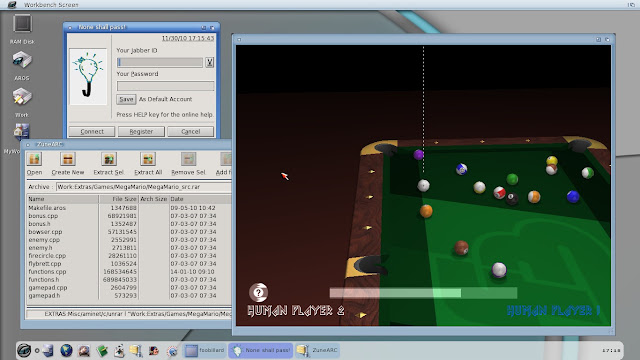Switch to ZuneARC in the taskbar
This screenshot has width=640, height=360.
318,350
